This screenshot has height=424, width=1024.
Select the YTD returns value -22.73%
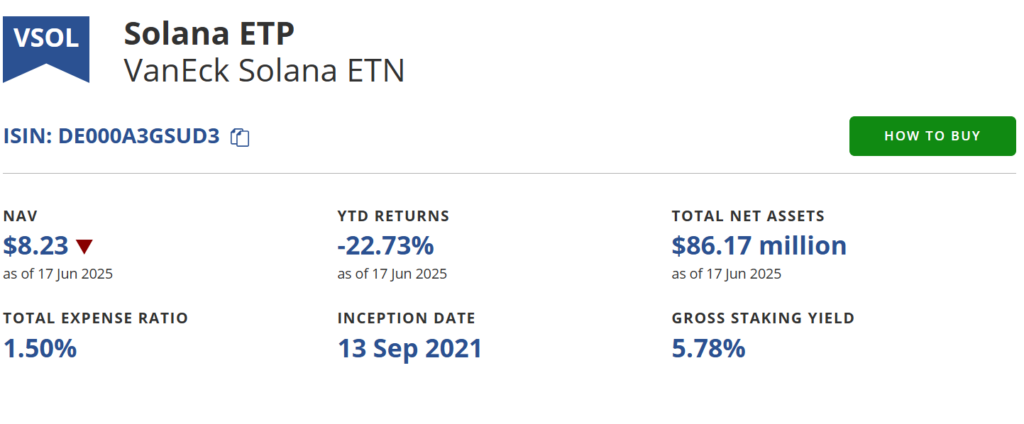point(385,246)
